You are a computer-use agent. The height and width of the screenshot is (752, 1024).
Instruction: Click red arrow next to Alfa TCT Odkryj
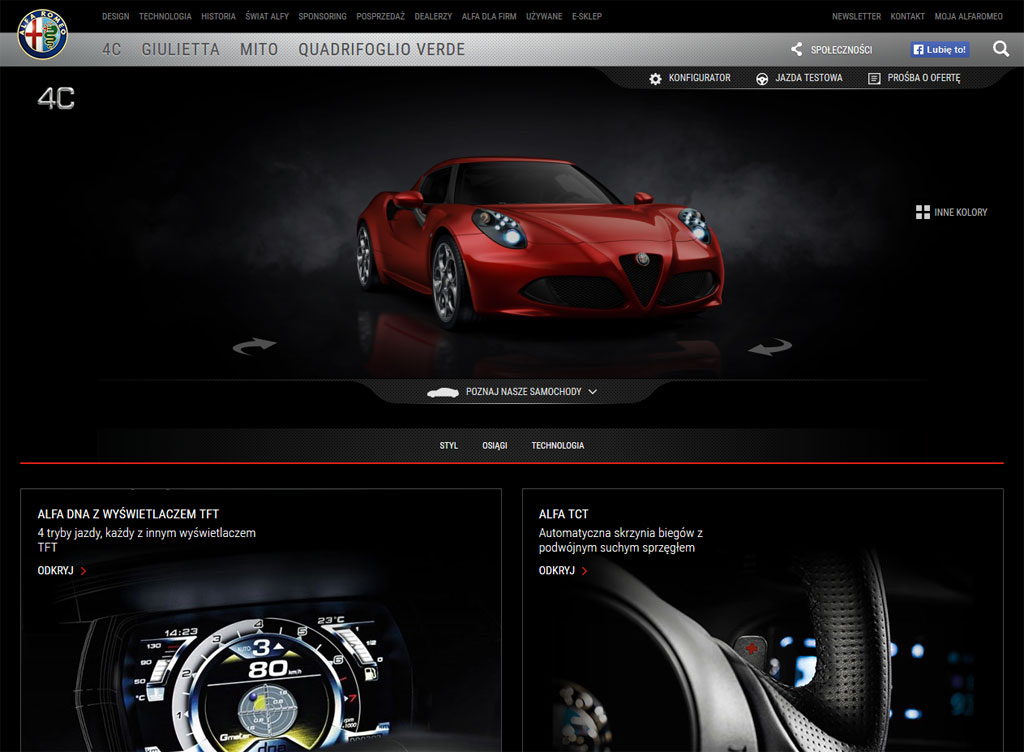(x=584, y=571)
